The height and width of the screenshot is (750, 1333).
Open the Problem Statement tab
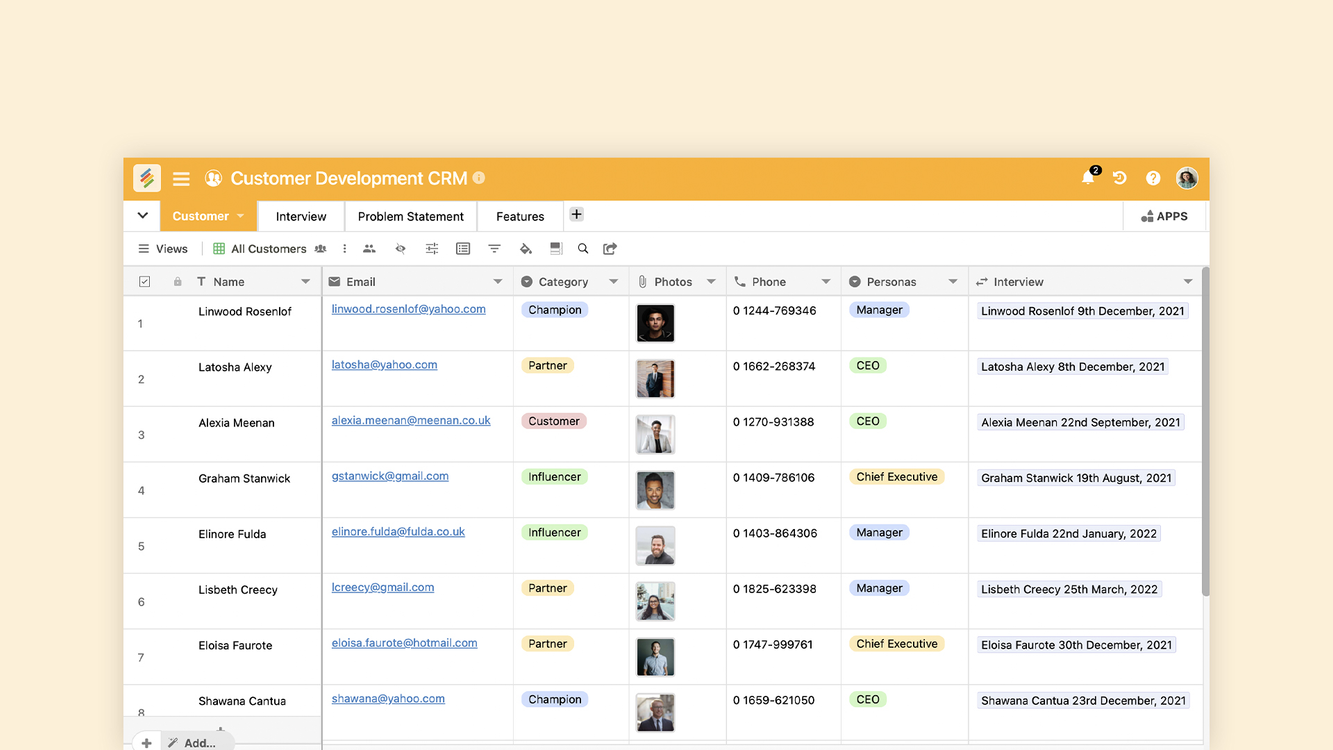click(x=410, y=216)
